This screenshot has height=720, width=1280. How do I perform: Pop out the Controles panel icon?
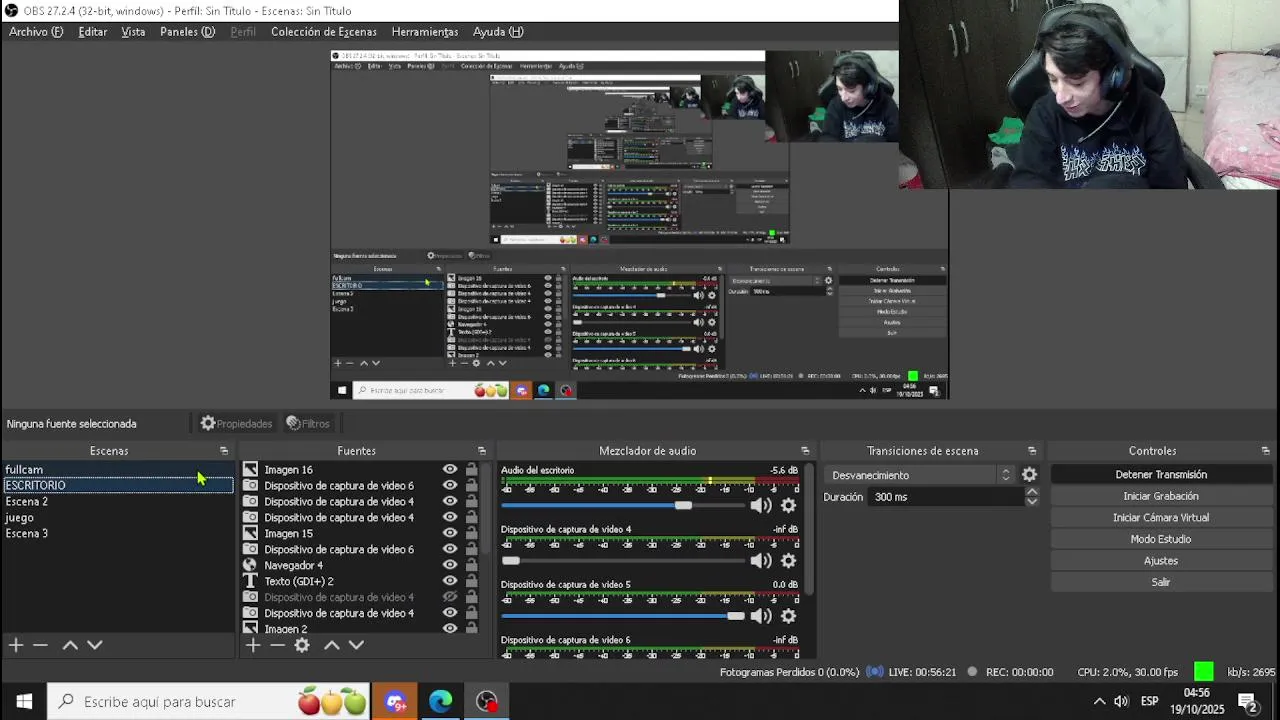click(1265, 451)
